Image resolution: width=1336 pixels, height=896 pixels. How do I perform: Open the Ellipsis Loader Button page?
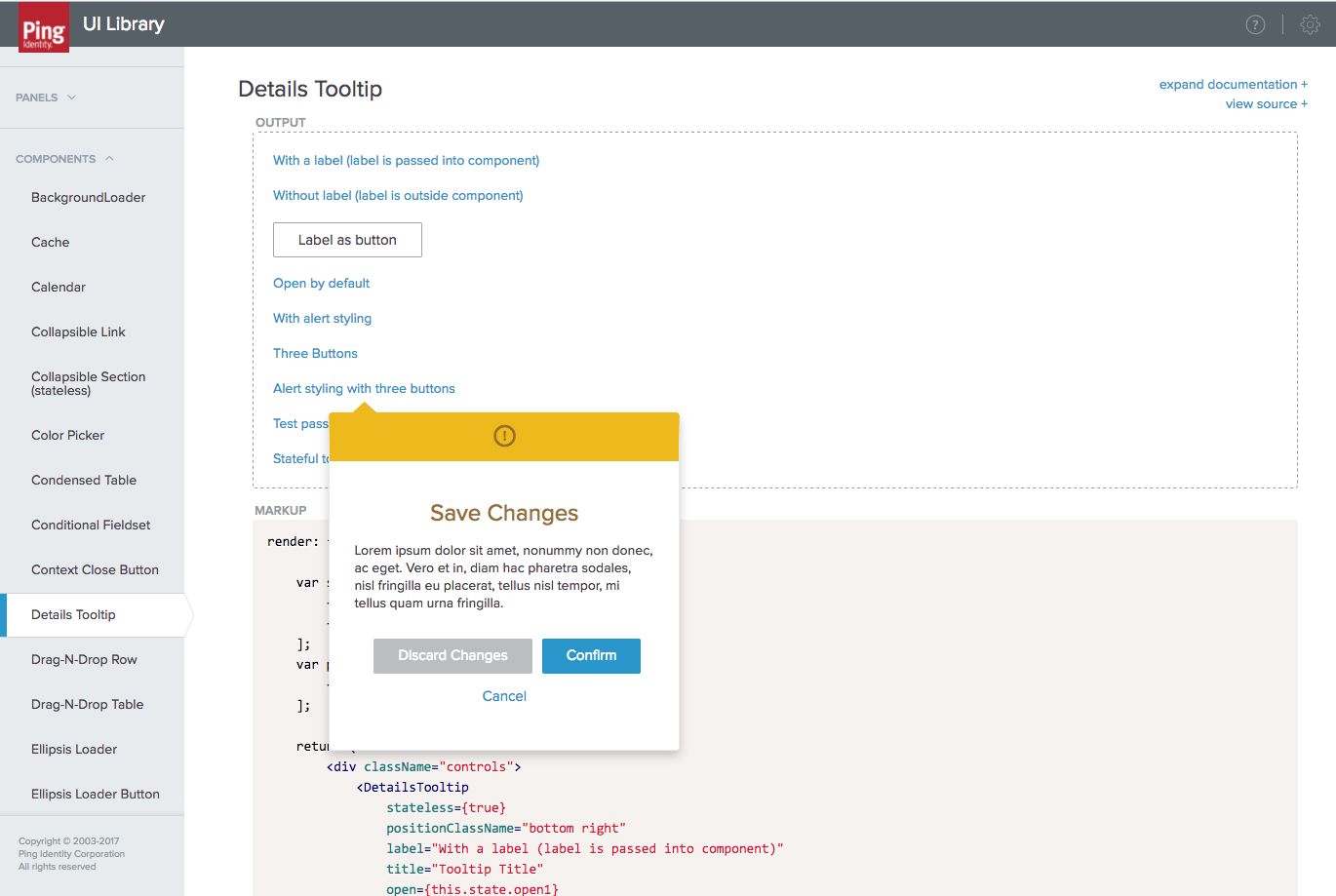[x=95, y=795]
